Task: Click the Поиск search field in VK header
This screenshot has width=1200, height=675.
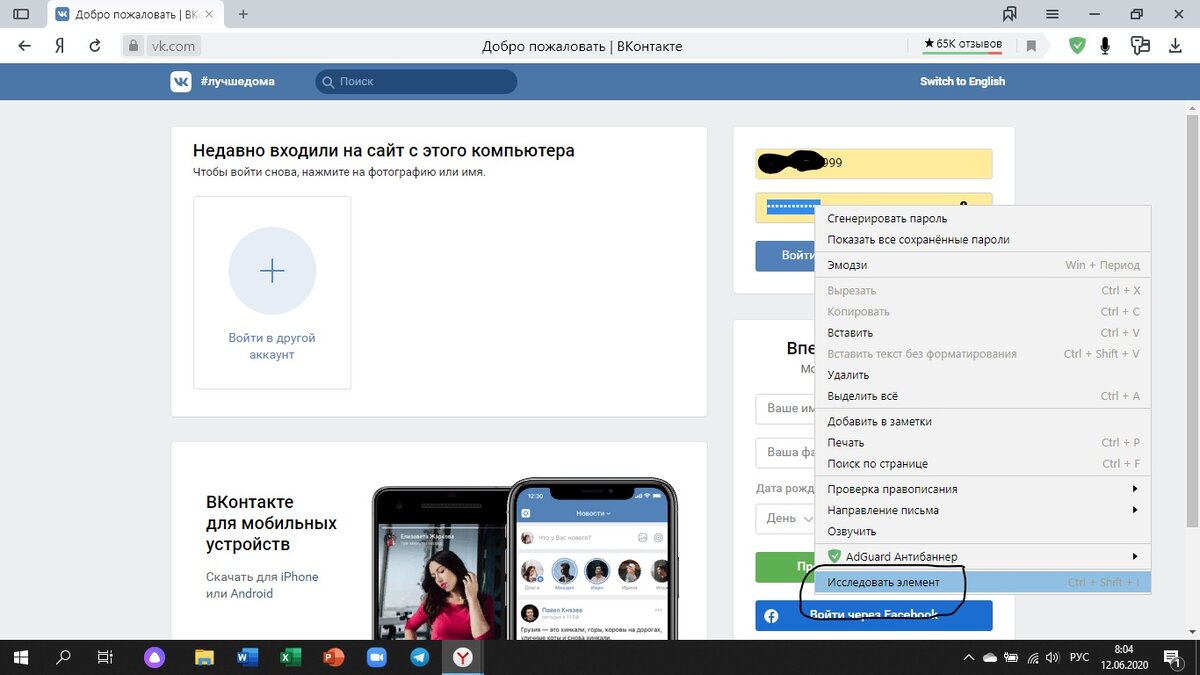Action: coord(416,81)
